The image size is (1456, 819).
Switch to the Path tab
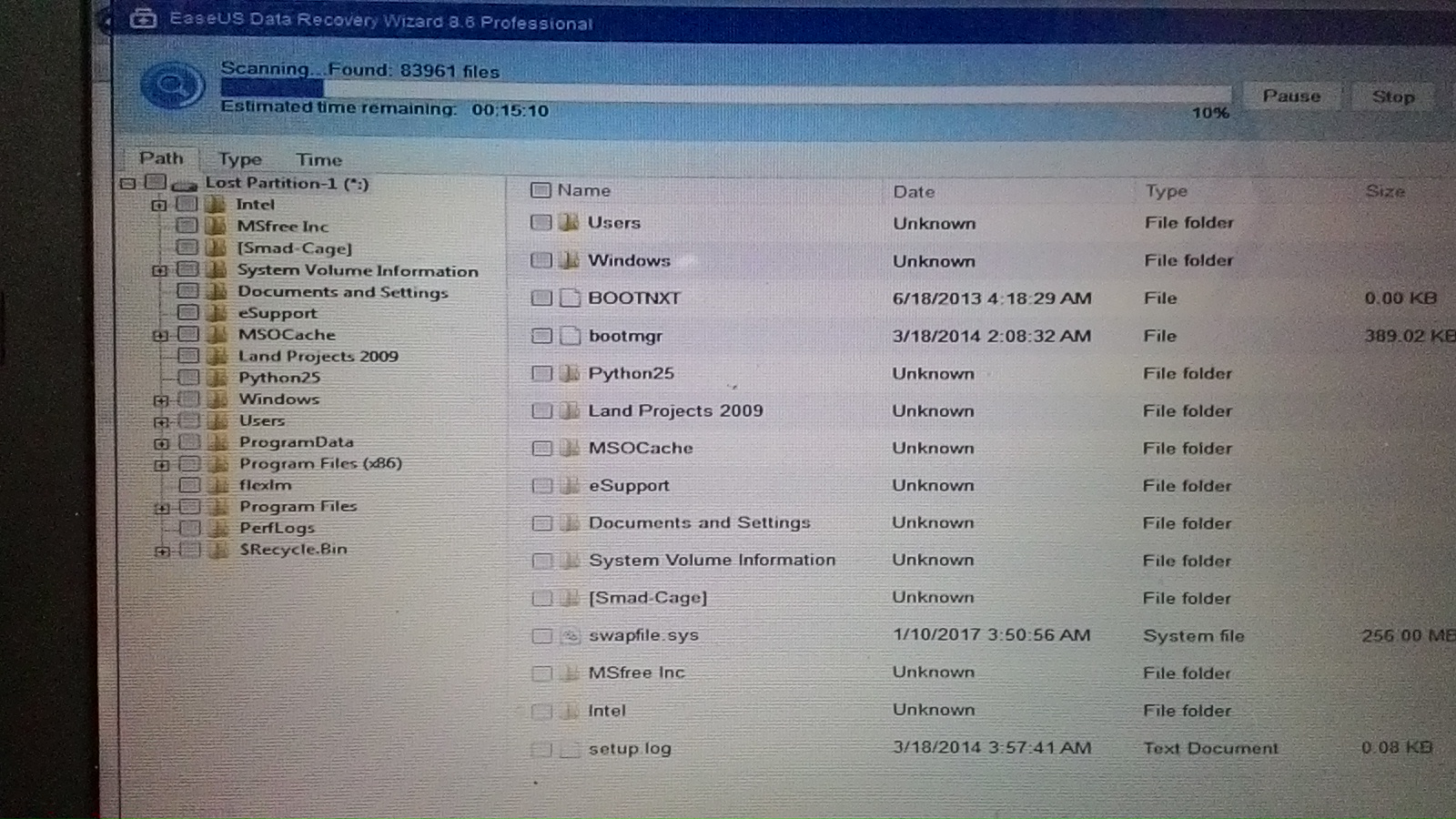coord(161,158)
